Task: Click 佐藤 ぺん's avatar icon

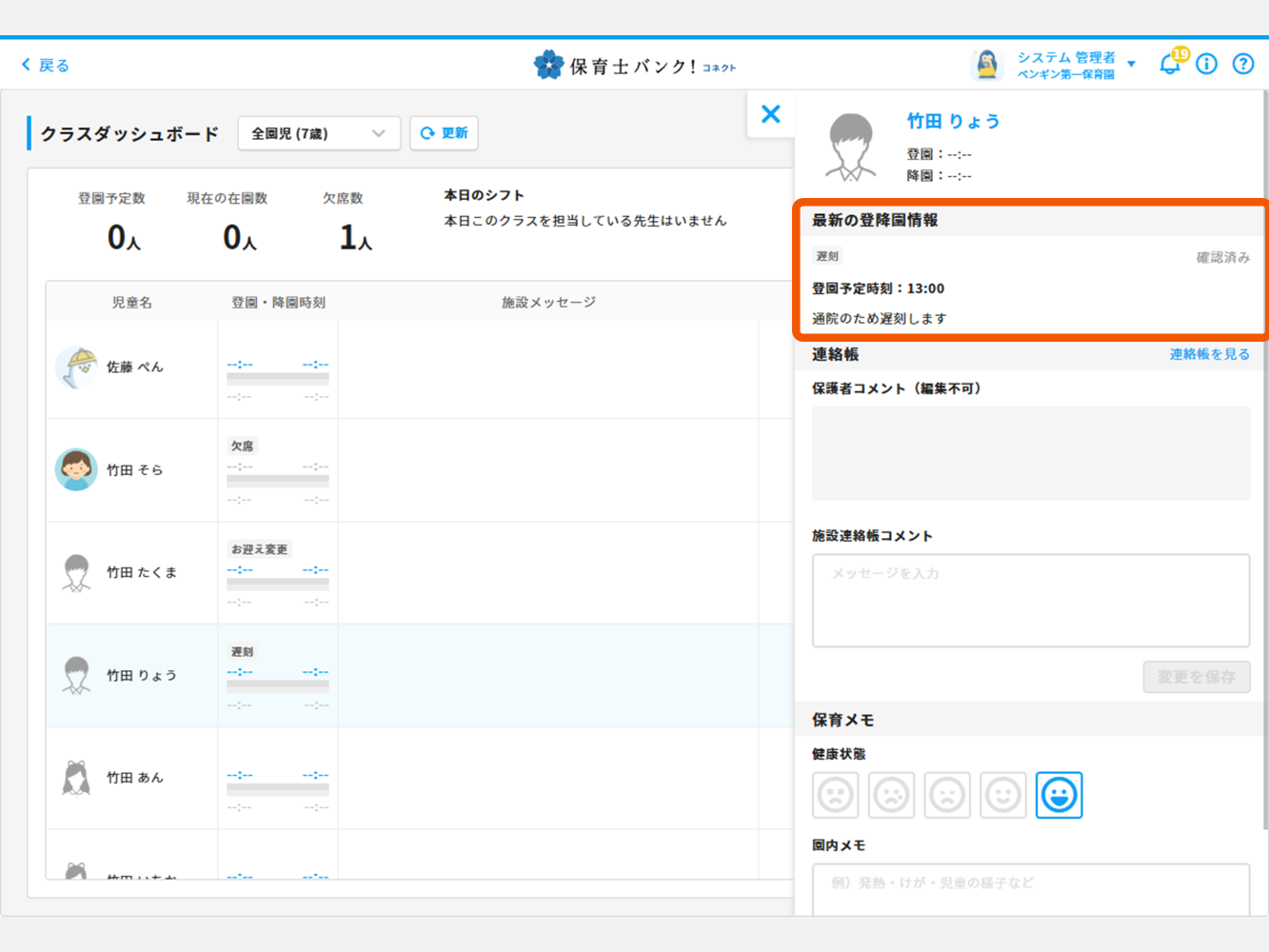Action: pyautogui.click(x=76, y=367)
